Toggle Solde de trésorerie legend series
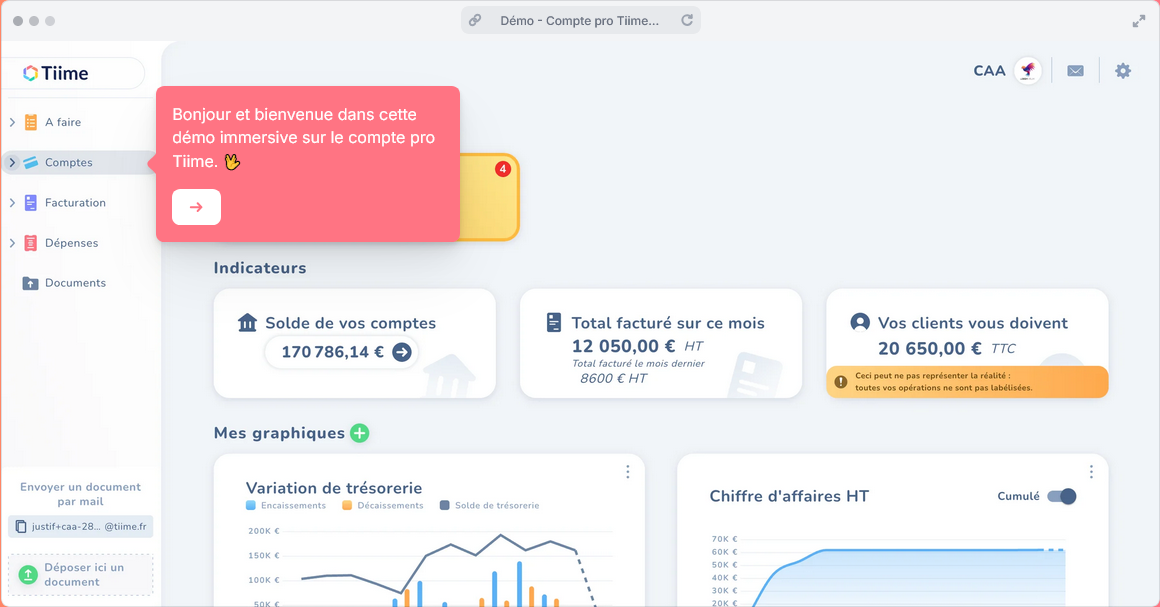The width and height of the screenshot is (1160, 607). coord(489,506)
